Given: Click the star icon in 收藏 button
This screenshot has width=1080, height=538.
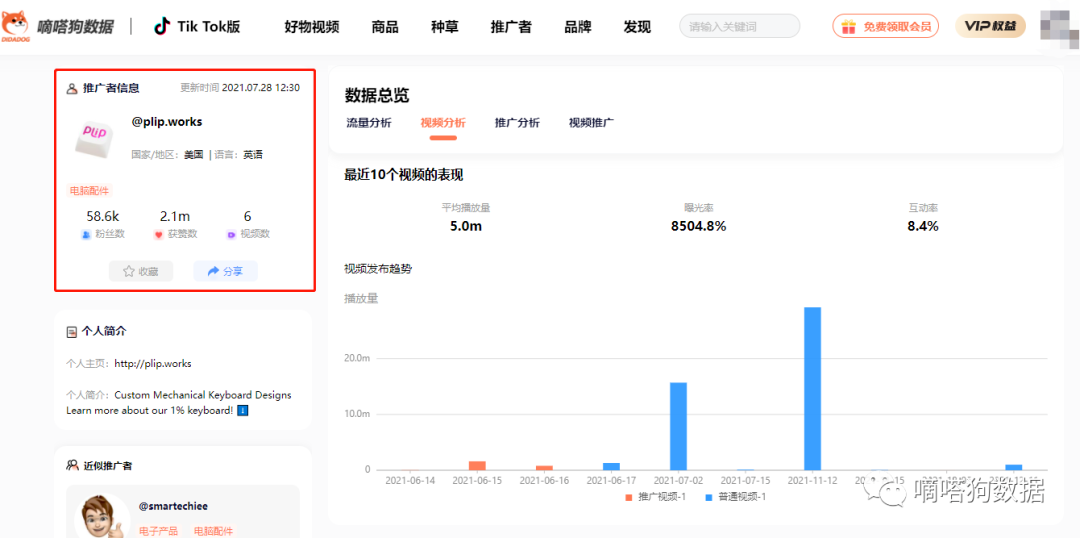Looking at the screenshot, I should click(129, 271).
